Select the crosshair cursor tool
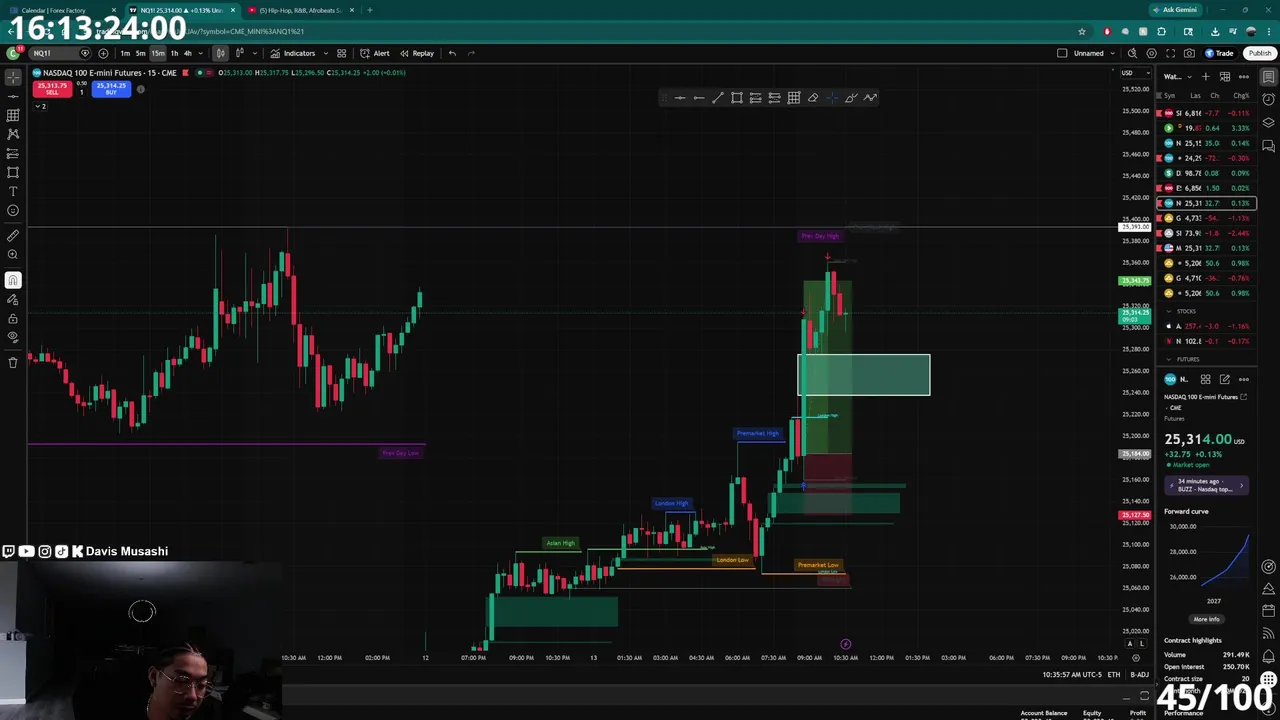1280x720 pixels. 13,77
